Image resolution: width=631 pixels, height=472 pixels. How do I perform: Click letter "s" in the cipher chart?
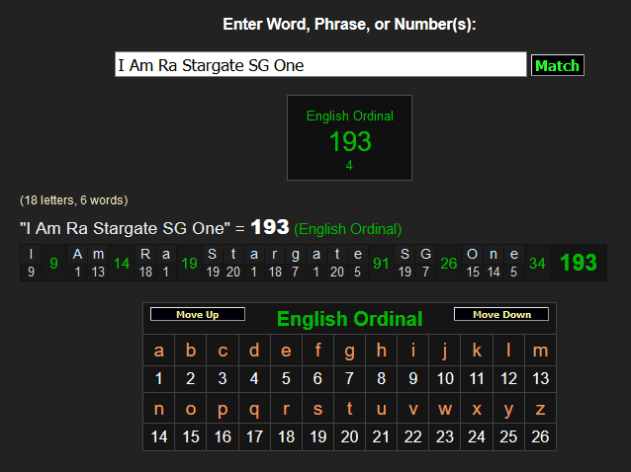pyautogui.click(x=318, y=409)
